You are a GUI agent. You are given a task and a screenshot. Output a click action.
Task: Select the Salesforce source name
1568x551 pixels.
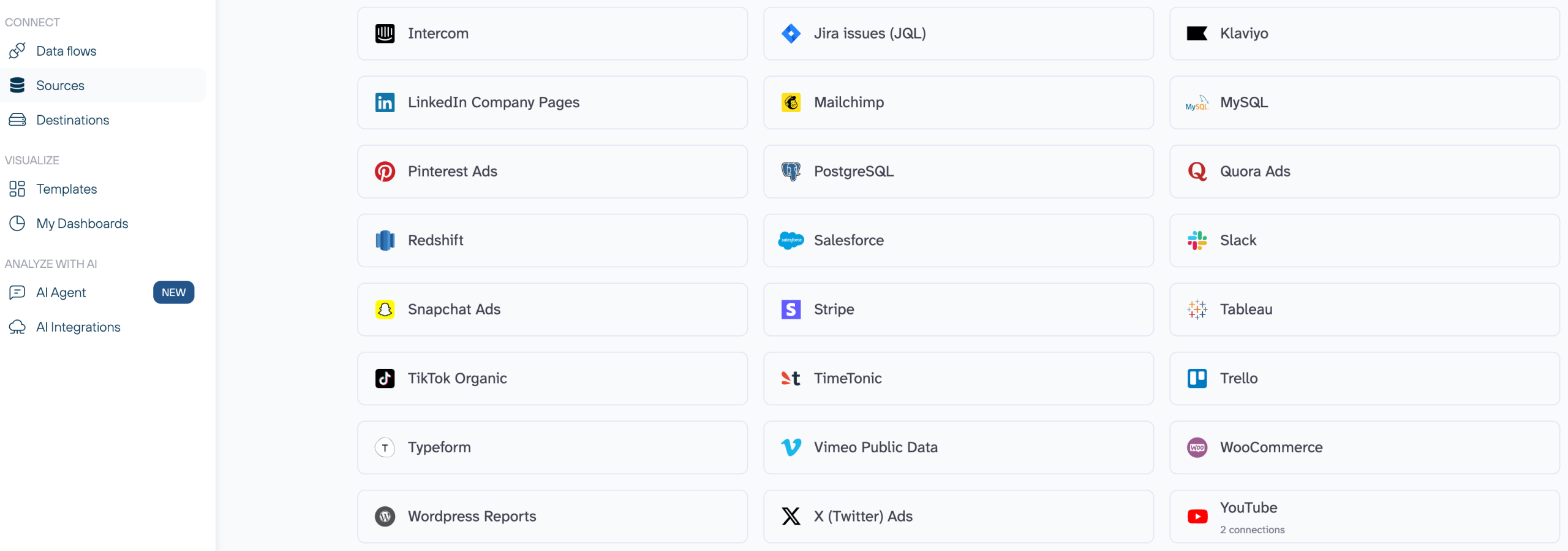(849, 240)
